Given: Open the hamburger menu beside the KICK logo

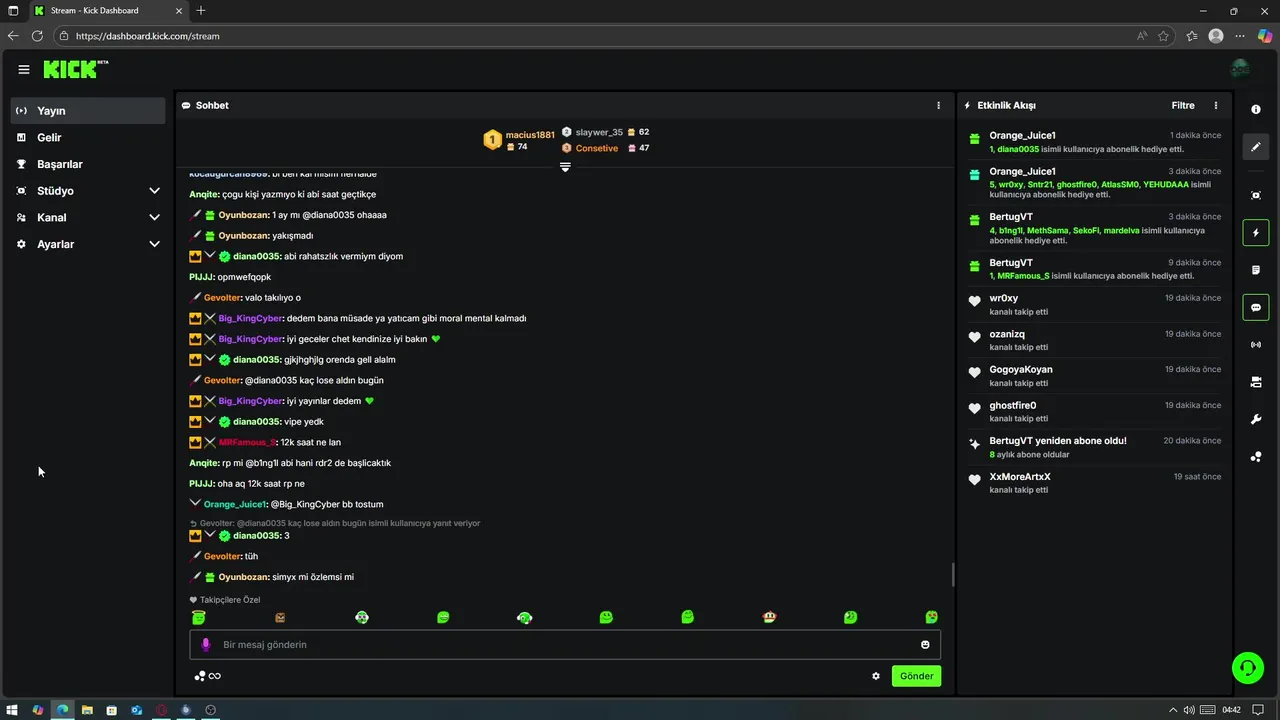Looking at the screenshot, I should point(24,69).
